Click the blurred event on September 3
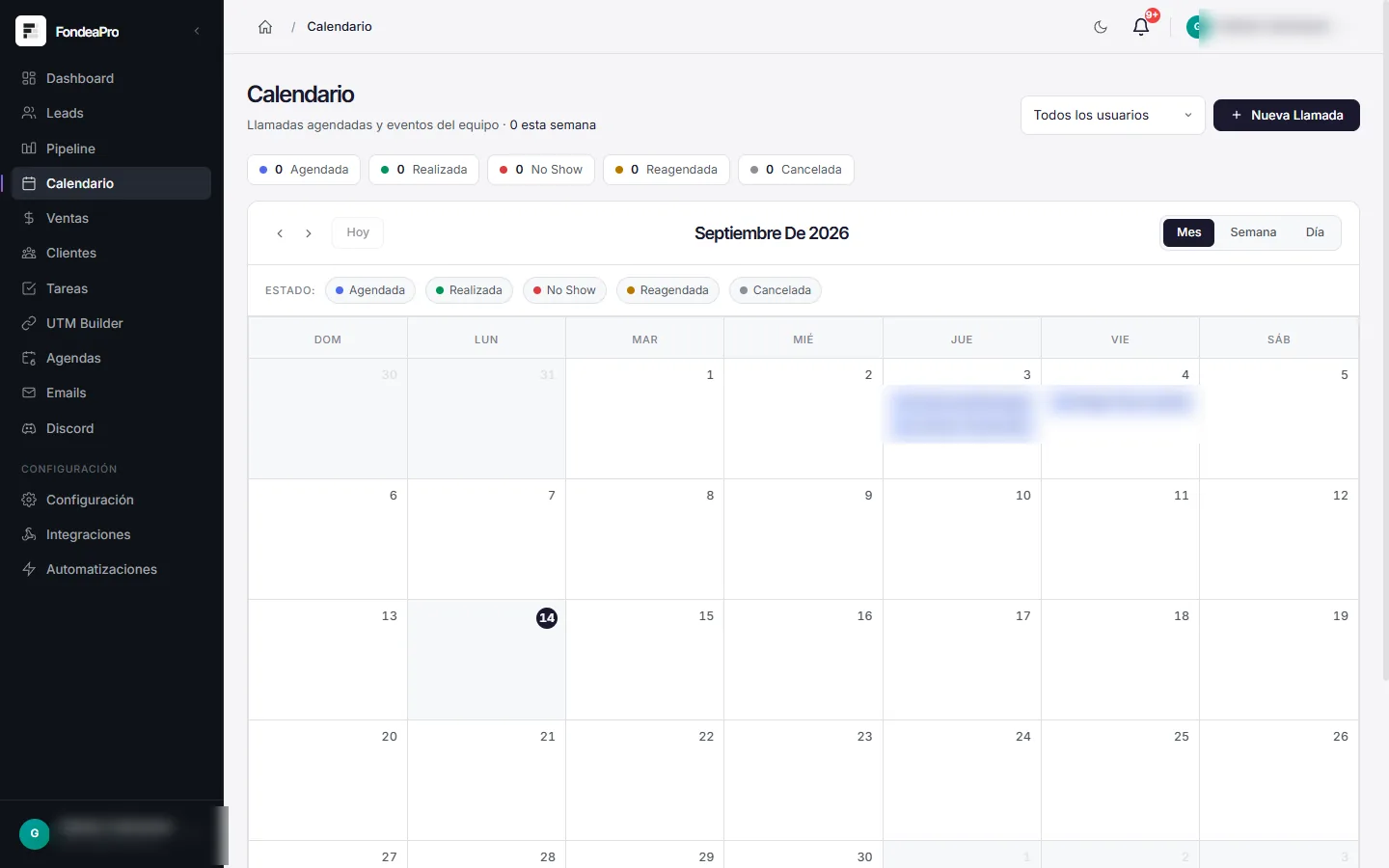The width and height of the screenshot is (1389, 868). 961,415
